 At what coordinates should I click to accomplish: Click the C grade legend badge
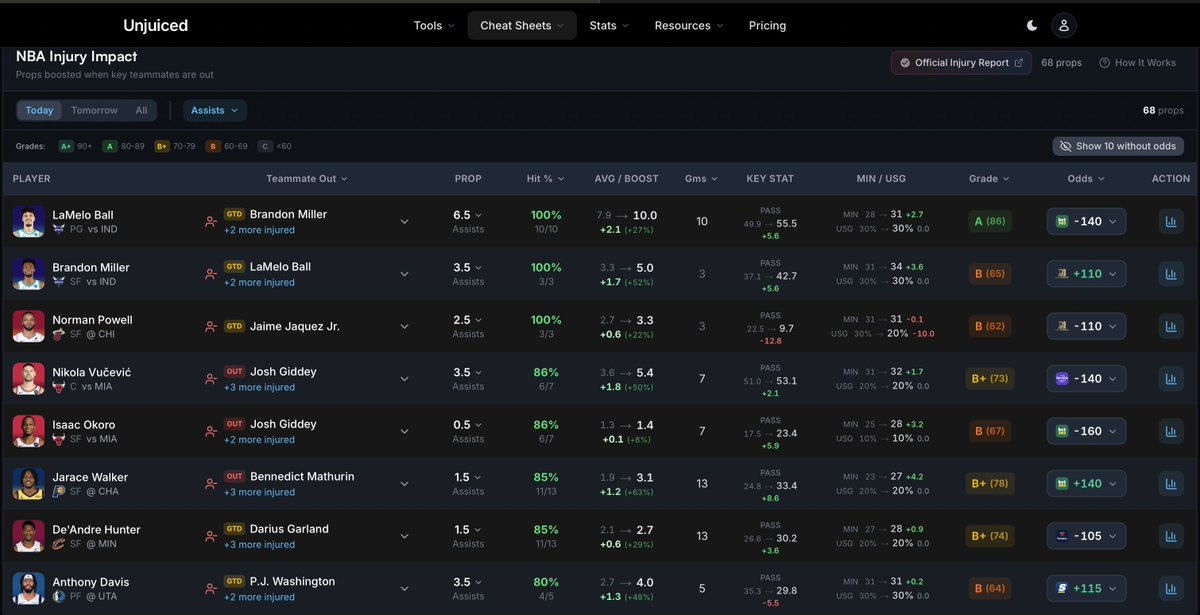[265, 146]
